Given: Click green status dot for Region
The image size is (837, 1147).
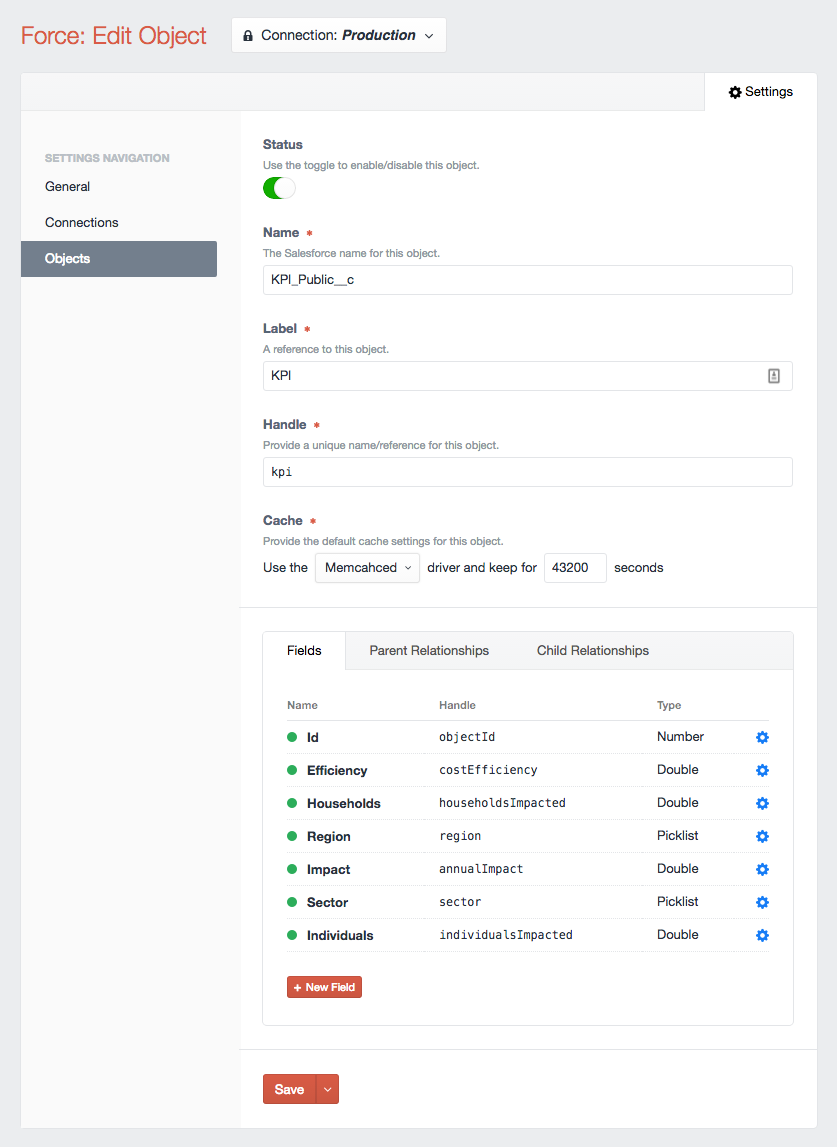Looking at the screenshot, I should (292, 835).
